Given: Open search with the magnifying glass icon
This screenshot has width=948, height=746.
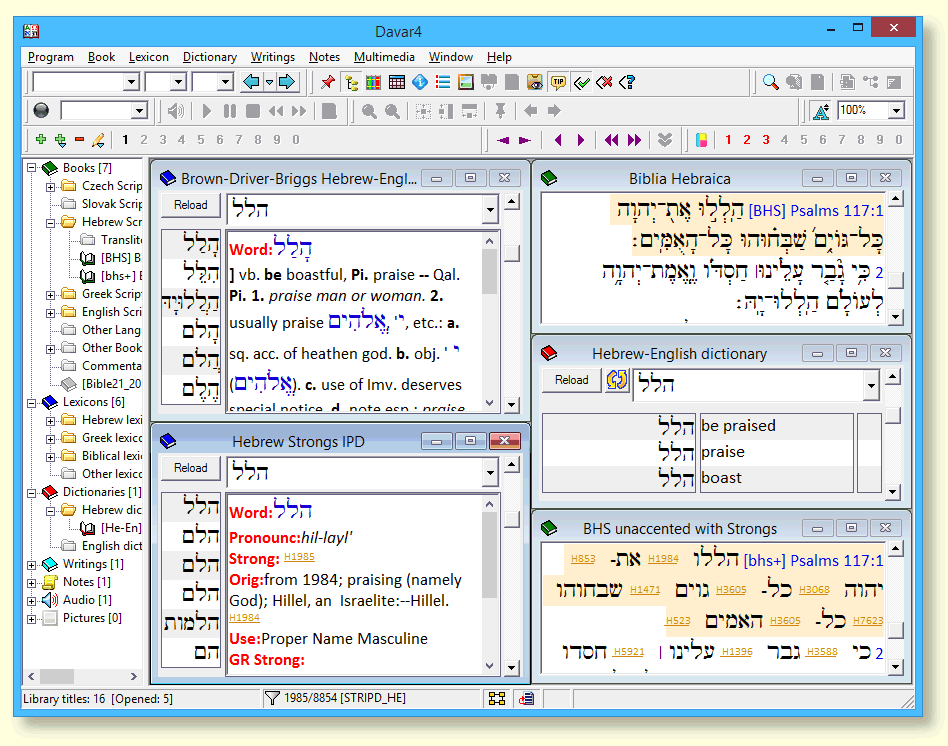Looking at the screenshot, I should 770,82.
